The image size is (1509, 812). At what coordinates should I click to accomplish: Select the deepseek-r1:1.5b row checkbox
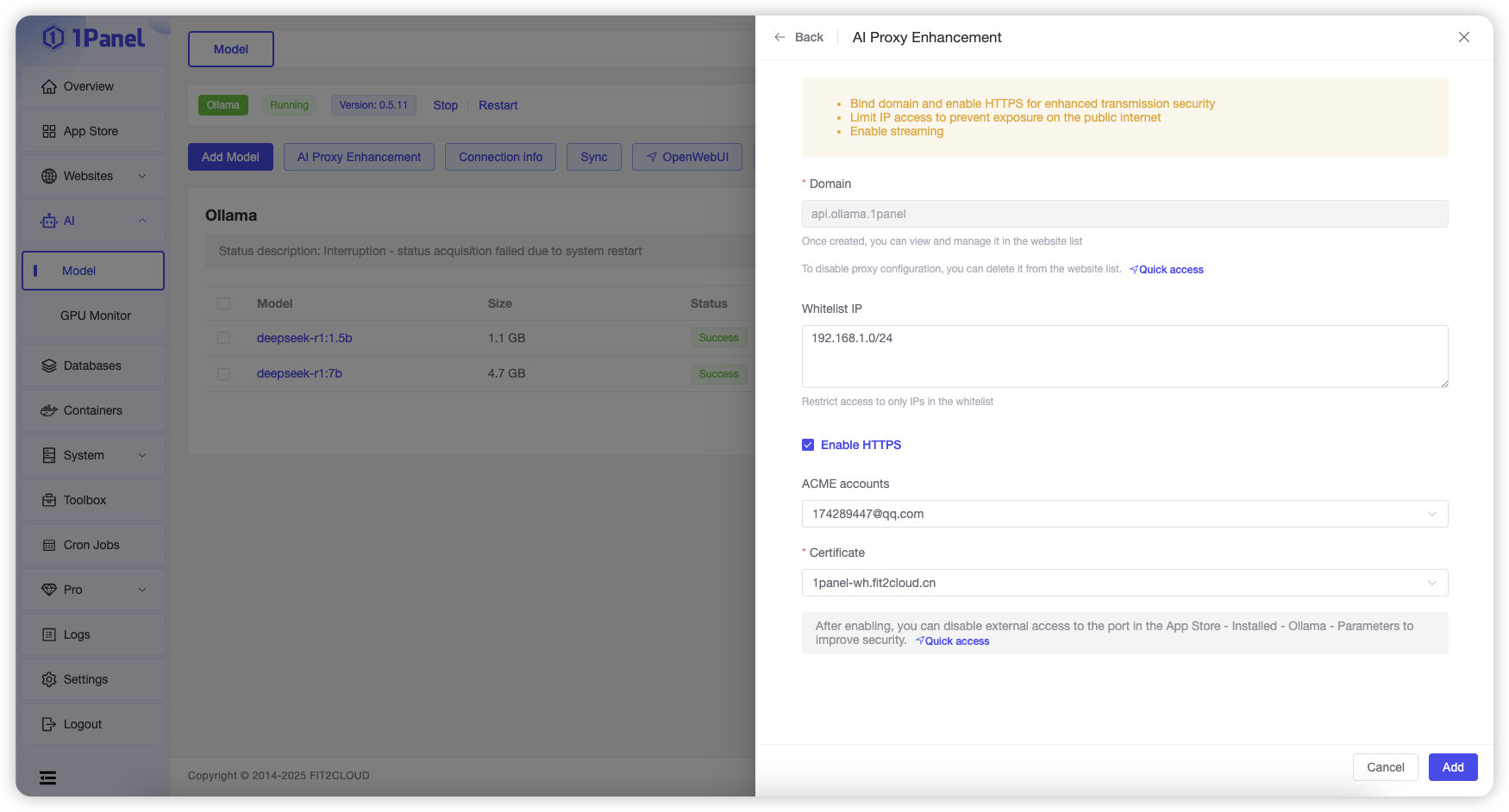click(223, 338)
